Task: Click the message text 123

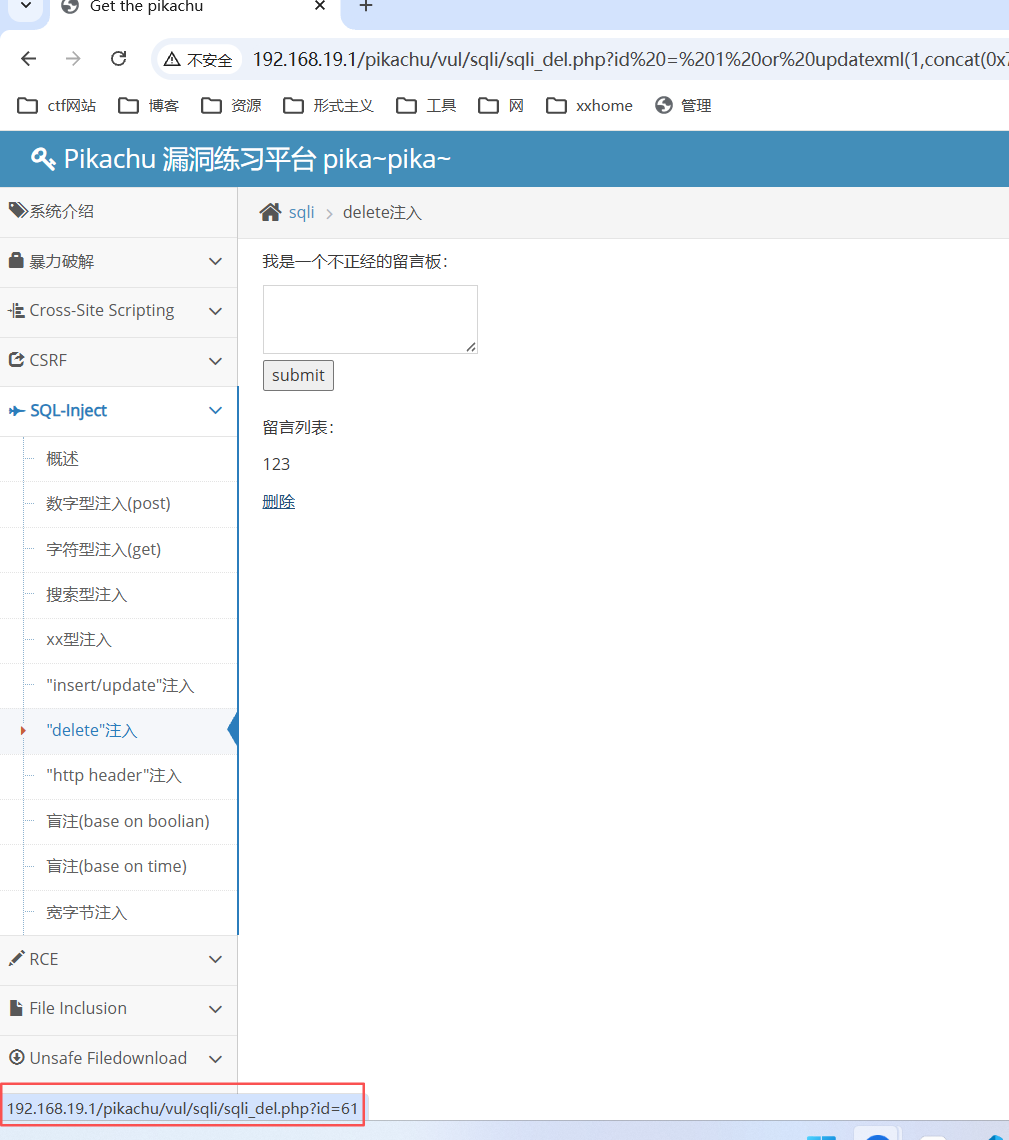Action: pyautogui.click(x=276, y=465)
